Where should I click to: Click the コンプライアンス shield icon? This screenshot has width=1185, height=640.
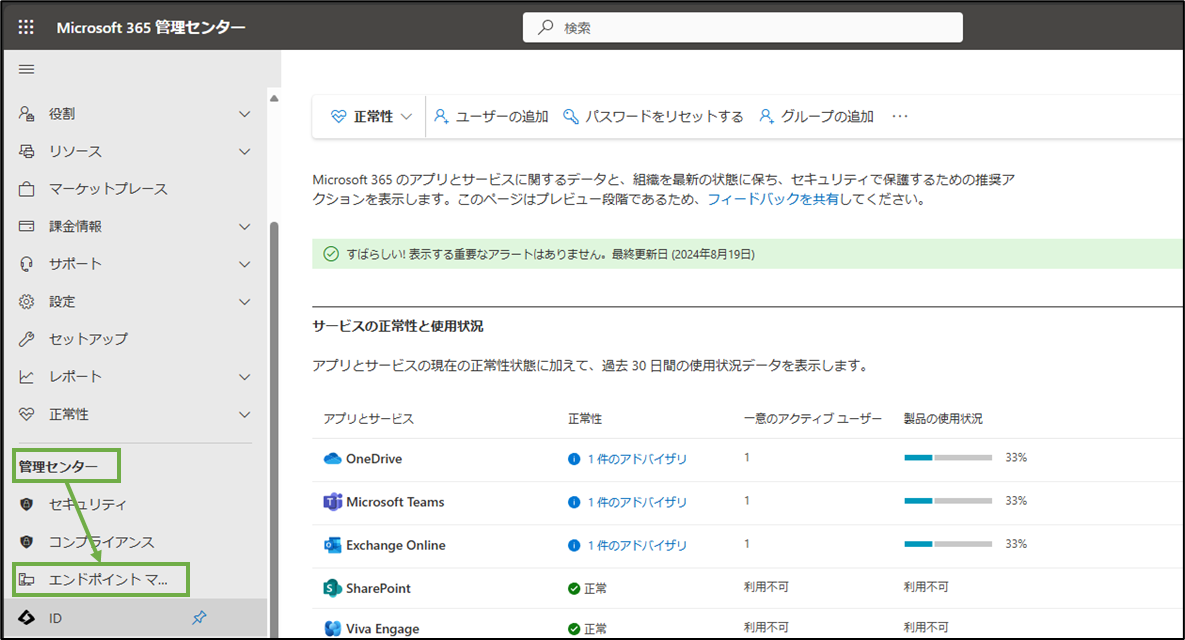pos(26,542)
